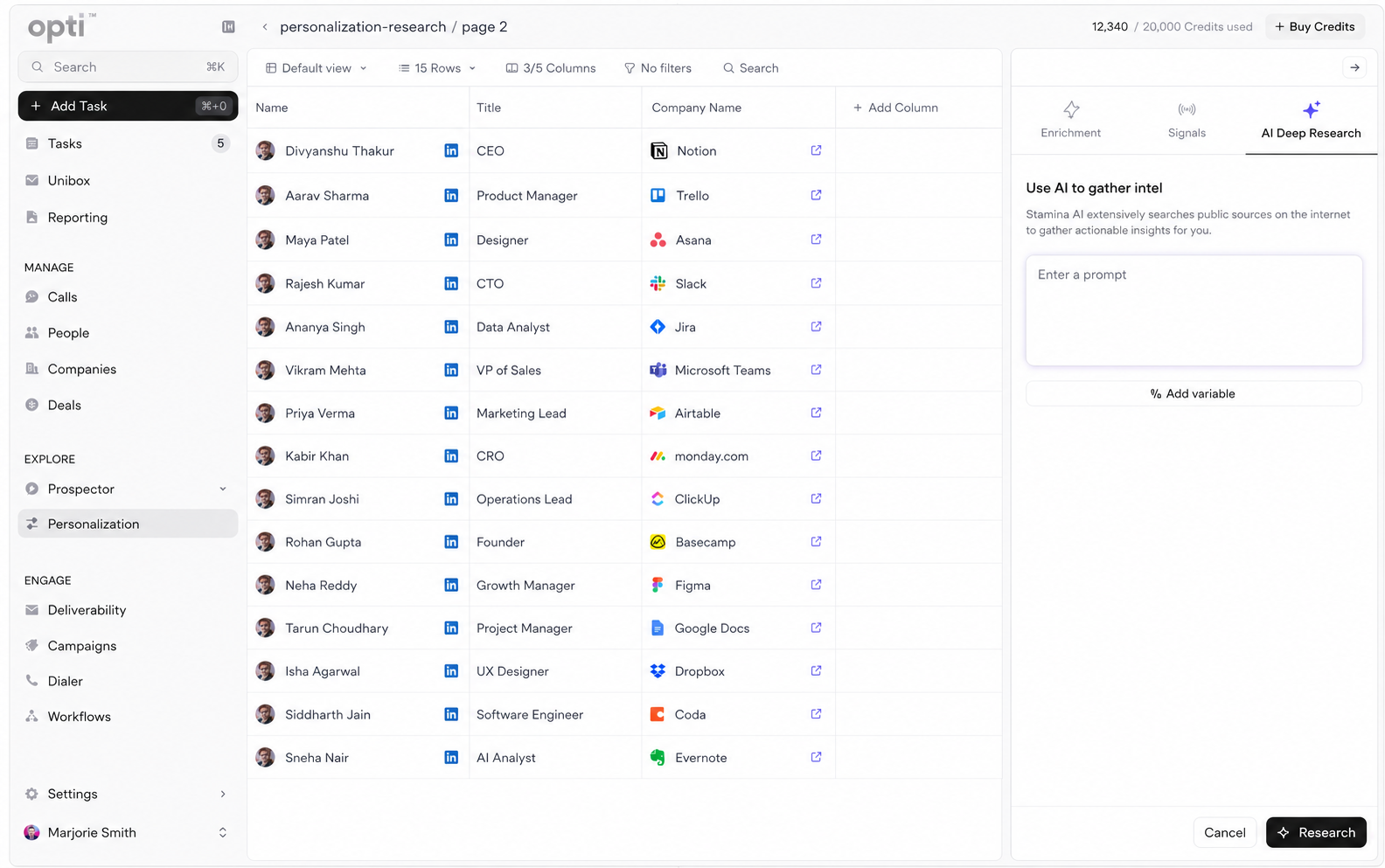Open Maya Patel's LinkedIn profile icon
Image resolution: width=1385 pixels, height=868 pixels.
click(x=451, y=240)
